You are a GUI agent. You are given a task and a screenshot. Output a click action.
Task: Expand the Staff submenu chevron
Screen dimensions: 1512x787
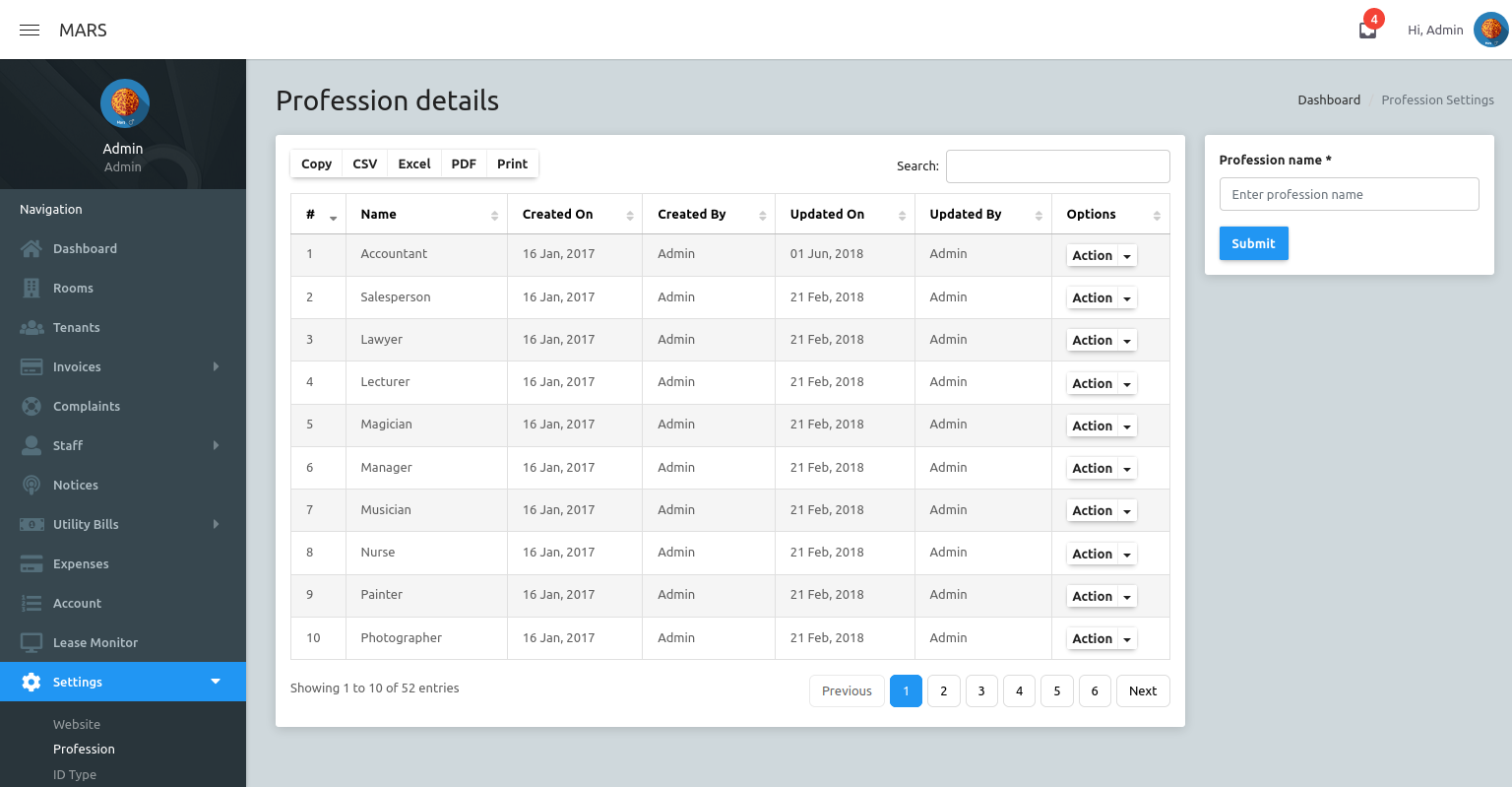click(x=216, y=445)
